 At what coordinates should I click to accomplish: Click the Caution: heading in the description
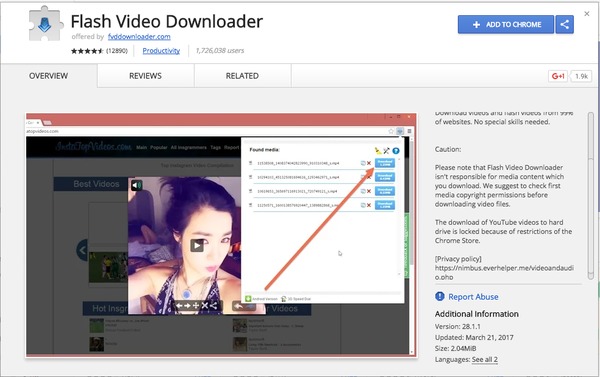click(x=448, y=149)
